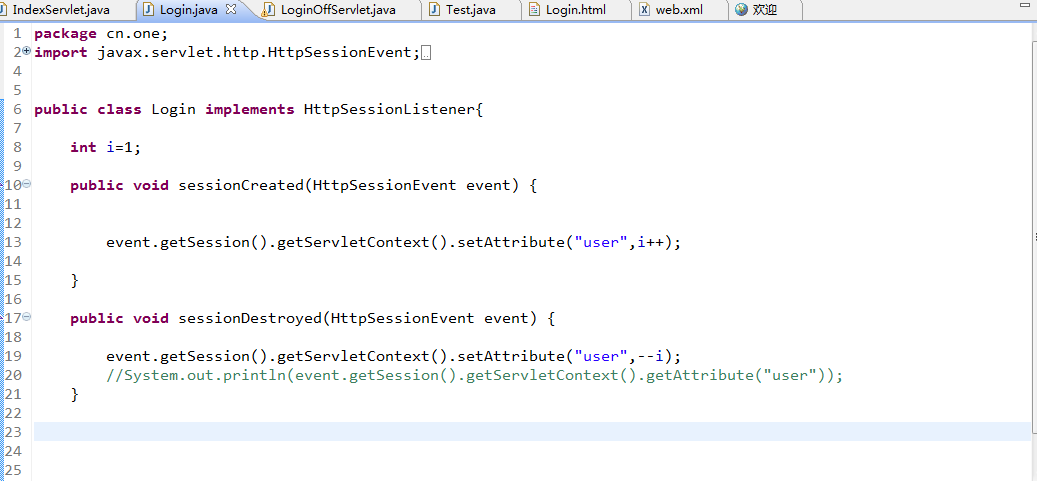Click the warning Java icon on LoginOffServlet tab
This screenshot has width=1037, height=481.
(269, 10)
